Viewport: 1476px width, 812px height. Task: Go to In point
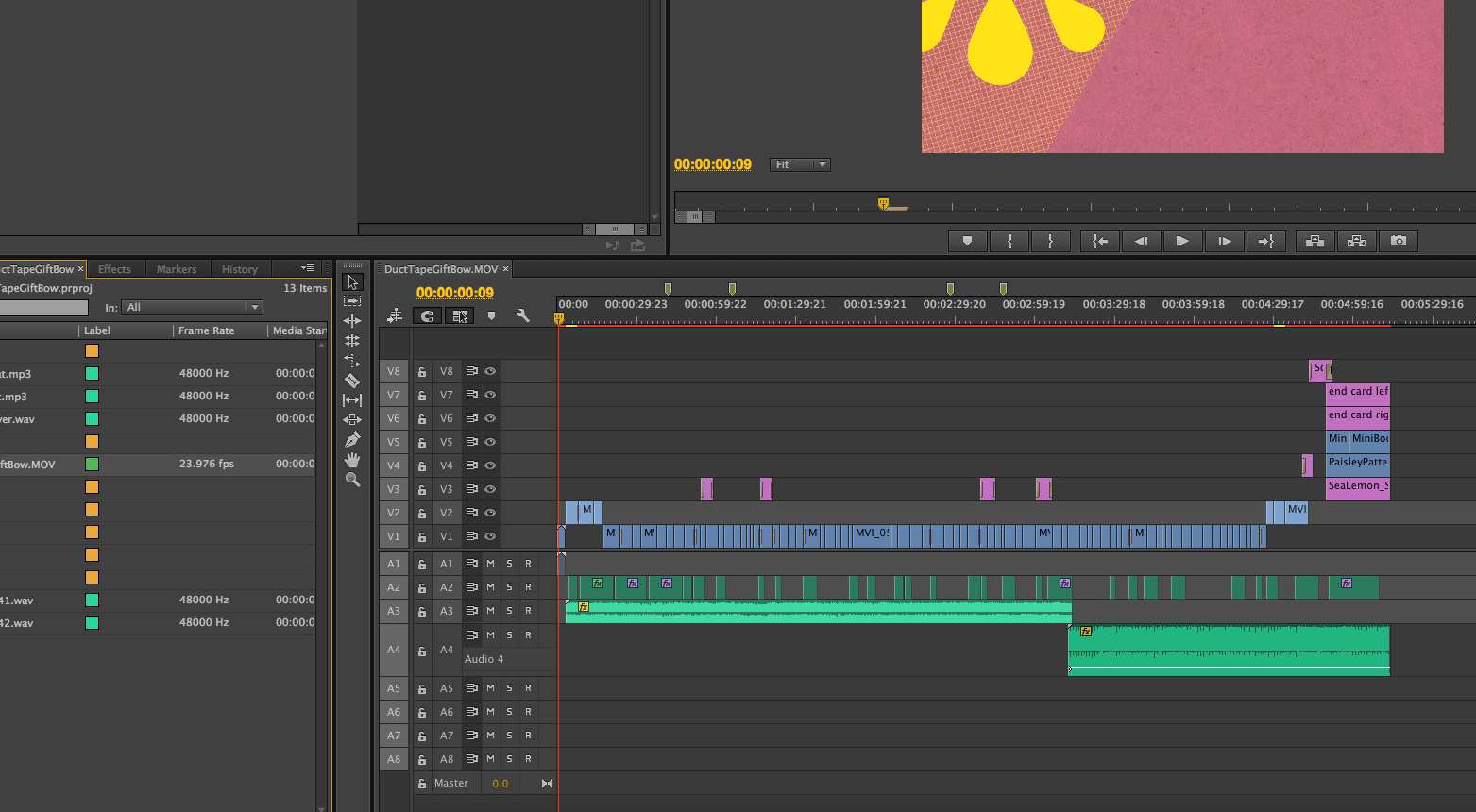(1100, 241)
